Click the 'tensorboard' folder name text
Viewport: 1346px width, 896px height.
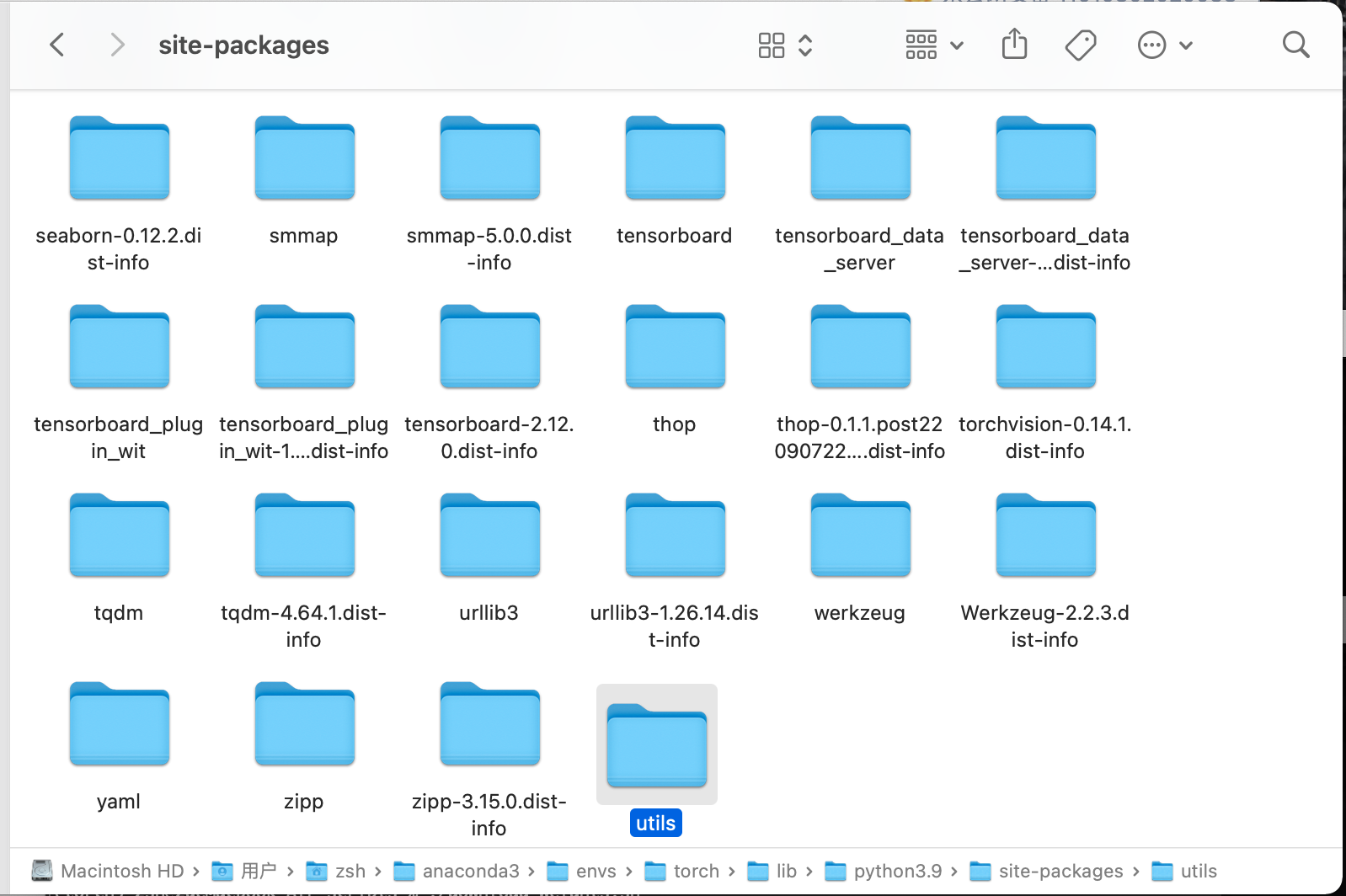coord(675,236)
